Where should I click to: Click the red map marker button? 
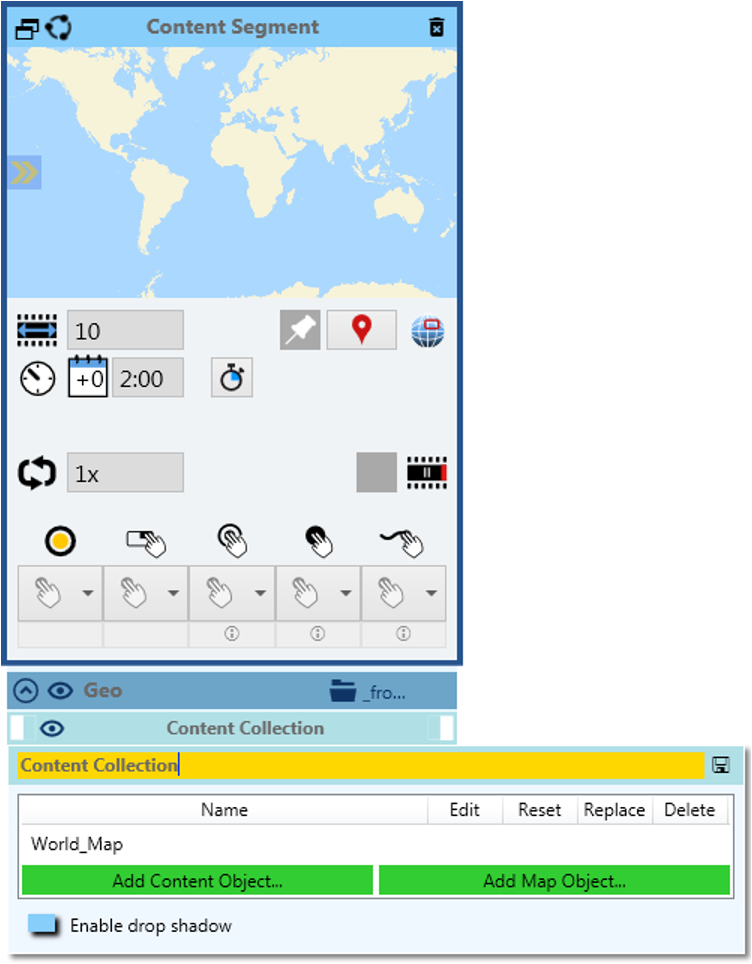(x=361, y=330)
